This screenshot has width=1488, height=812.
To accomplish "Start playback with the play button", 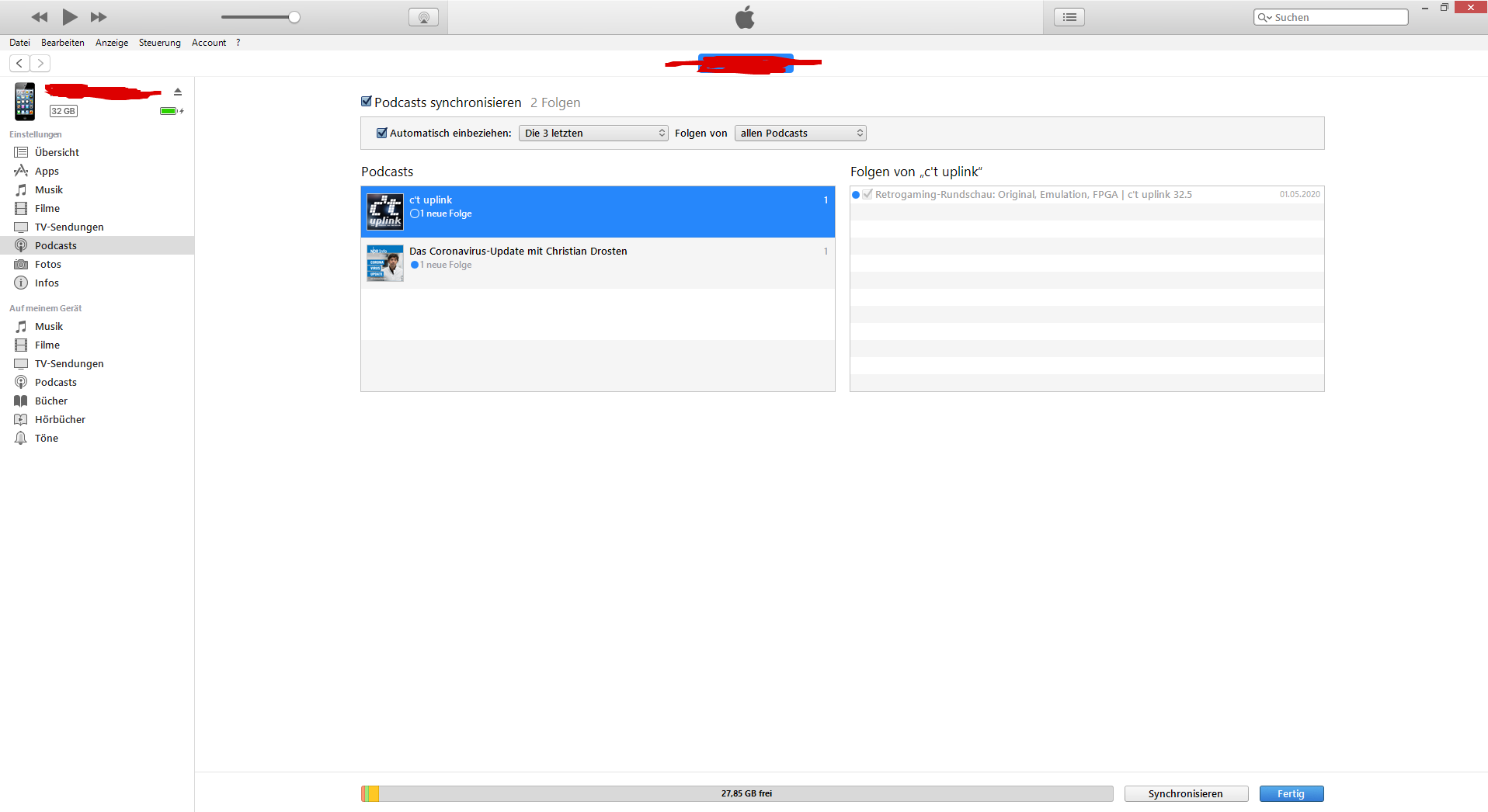I will 70,16.
